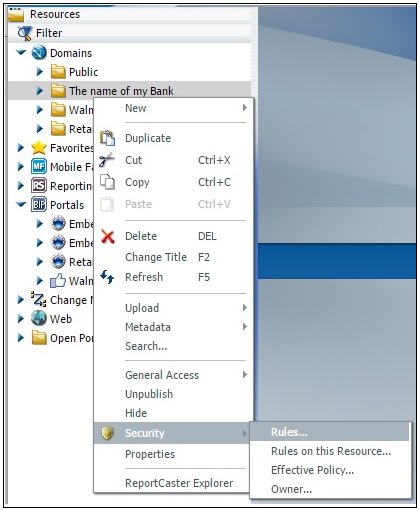This screenshot has width=419, height=510.
Task: Click the Change Management icon
Action: [39, 299]
